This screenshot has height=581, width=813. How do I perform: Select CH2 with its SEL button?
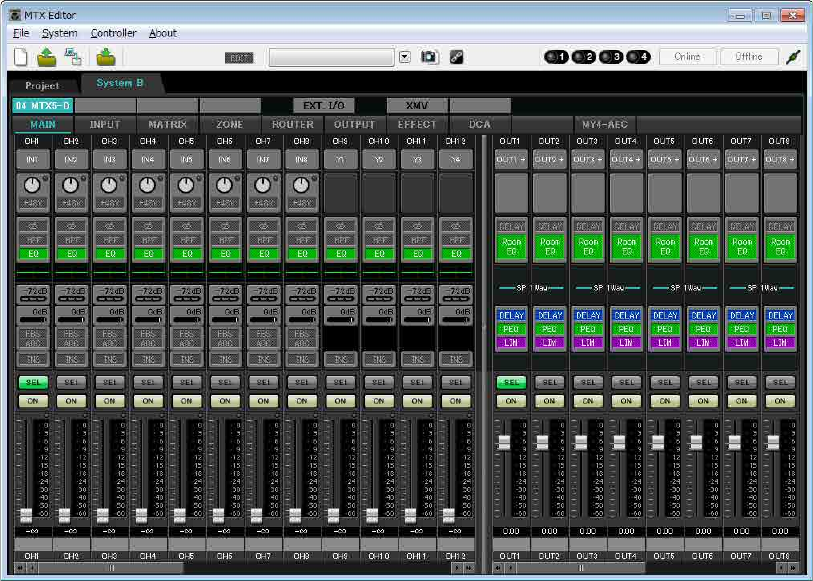coord(71,382)
